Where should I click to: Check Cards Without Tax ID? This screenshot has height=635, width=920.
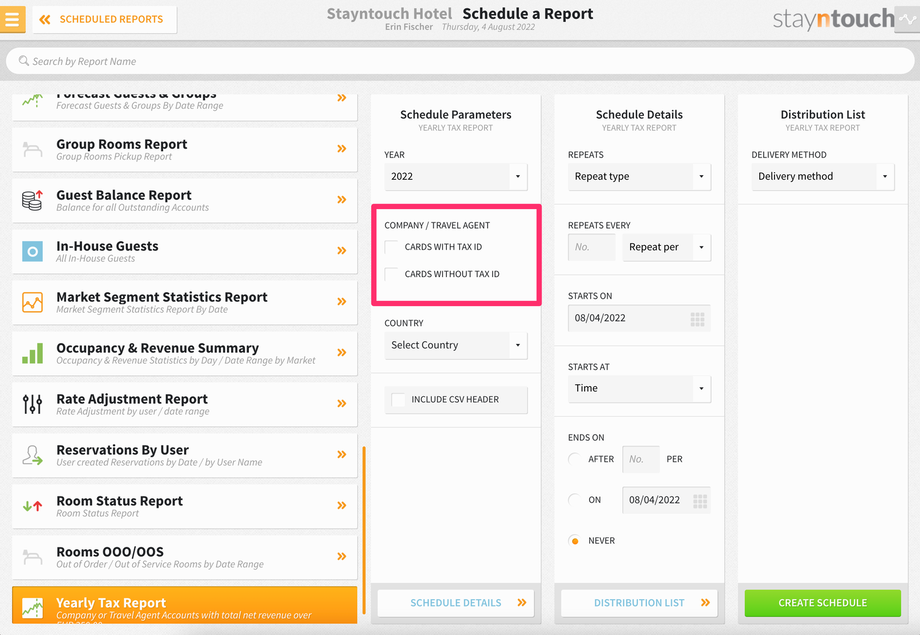tap(391, 274)
